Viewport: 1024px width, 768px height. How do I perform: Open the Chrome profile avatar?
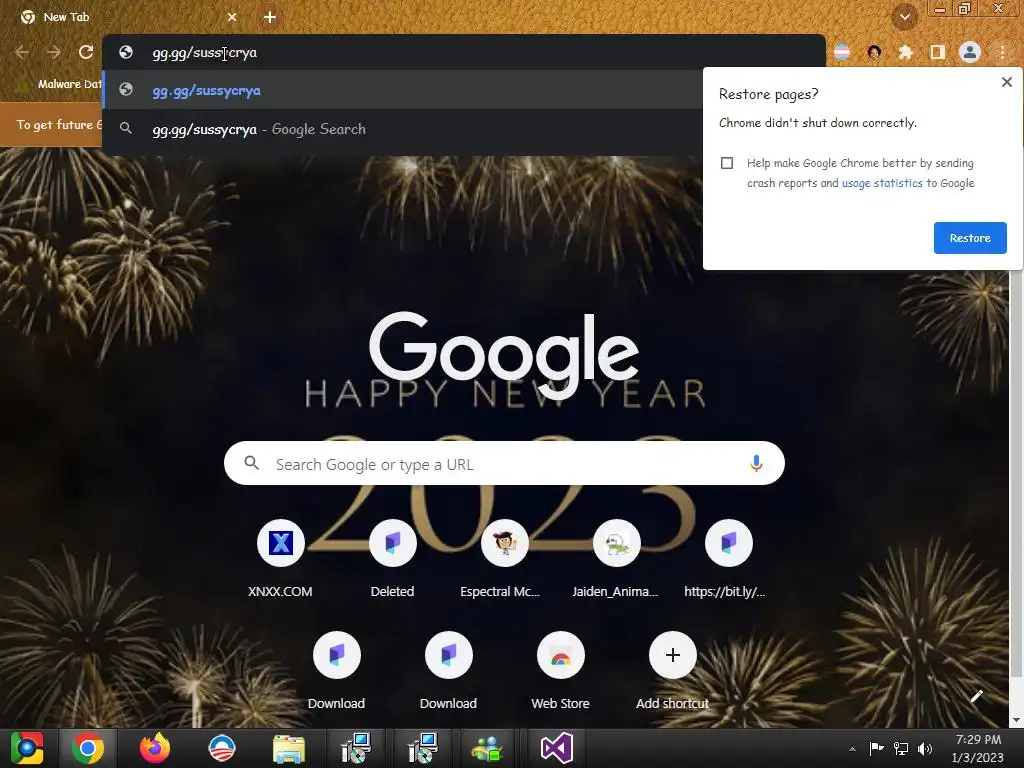pos(970,52)
